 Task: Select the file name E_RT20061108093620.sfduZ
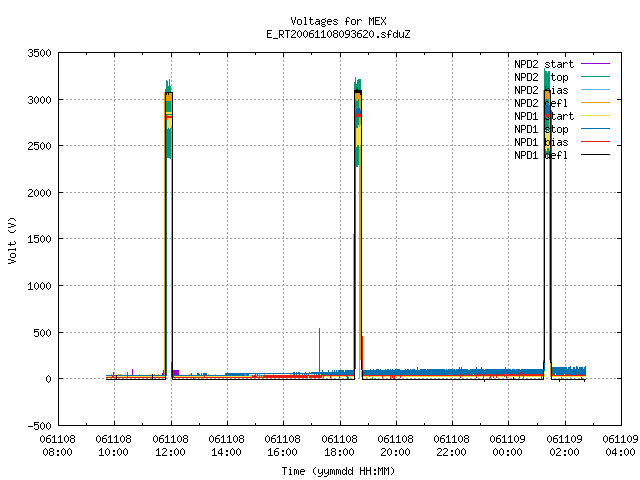click(338, 34)
